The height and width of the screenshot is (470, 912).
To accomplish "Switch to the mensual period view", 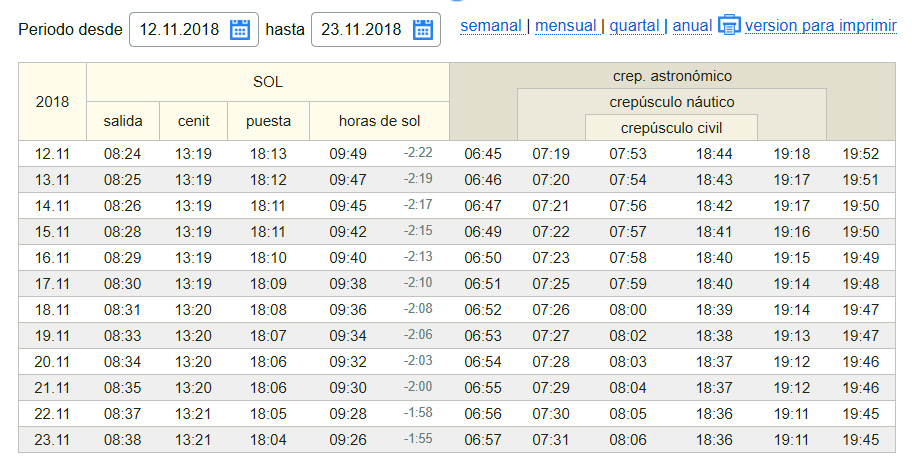I will click(x=566, y=25).
